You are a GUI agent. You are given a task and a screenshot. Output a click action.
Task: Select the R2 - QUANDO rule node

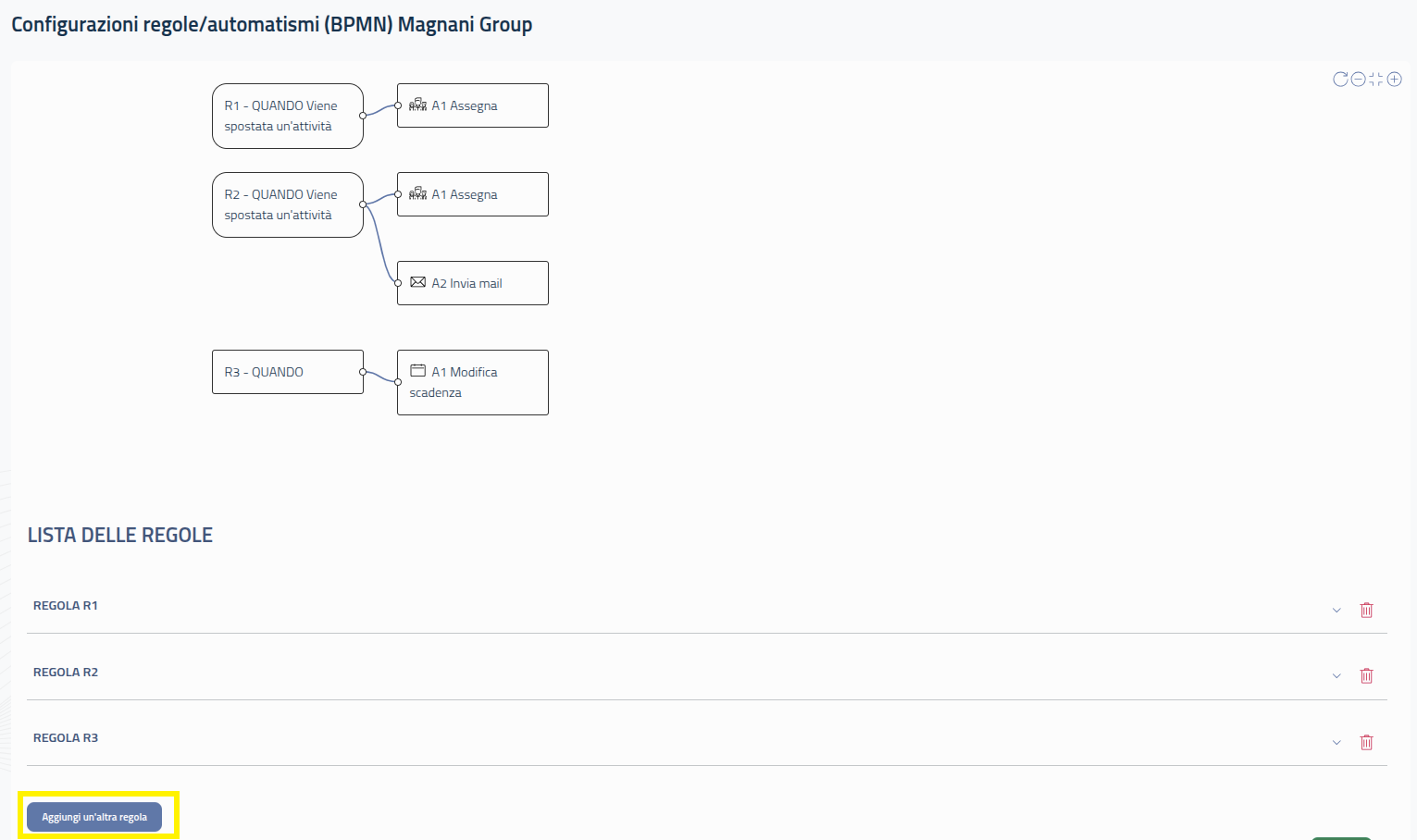pyautogui.click(x=287, y=204)
